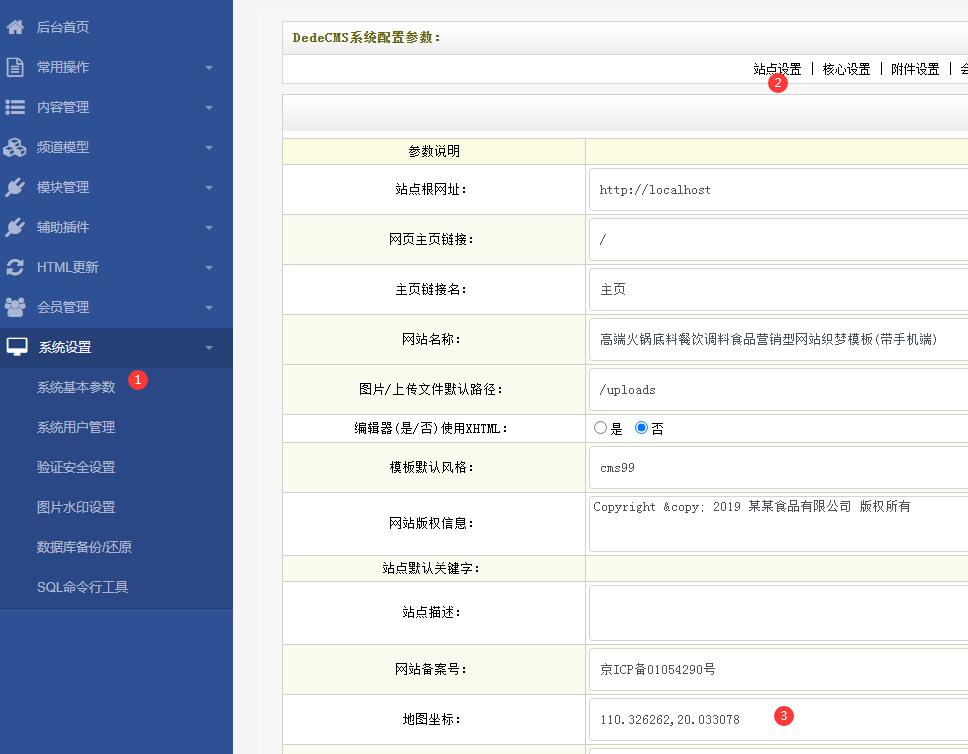Image resolution: width=968 pixels, height=754 pixels.
Task: Focus the 网站版权信息 text area
Action: point(780,523)
